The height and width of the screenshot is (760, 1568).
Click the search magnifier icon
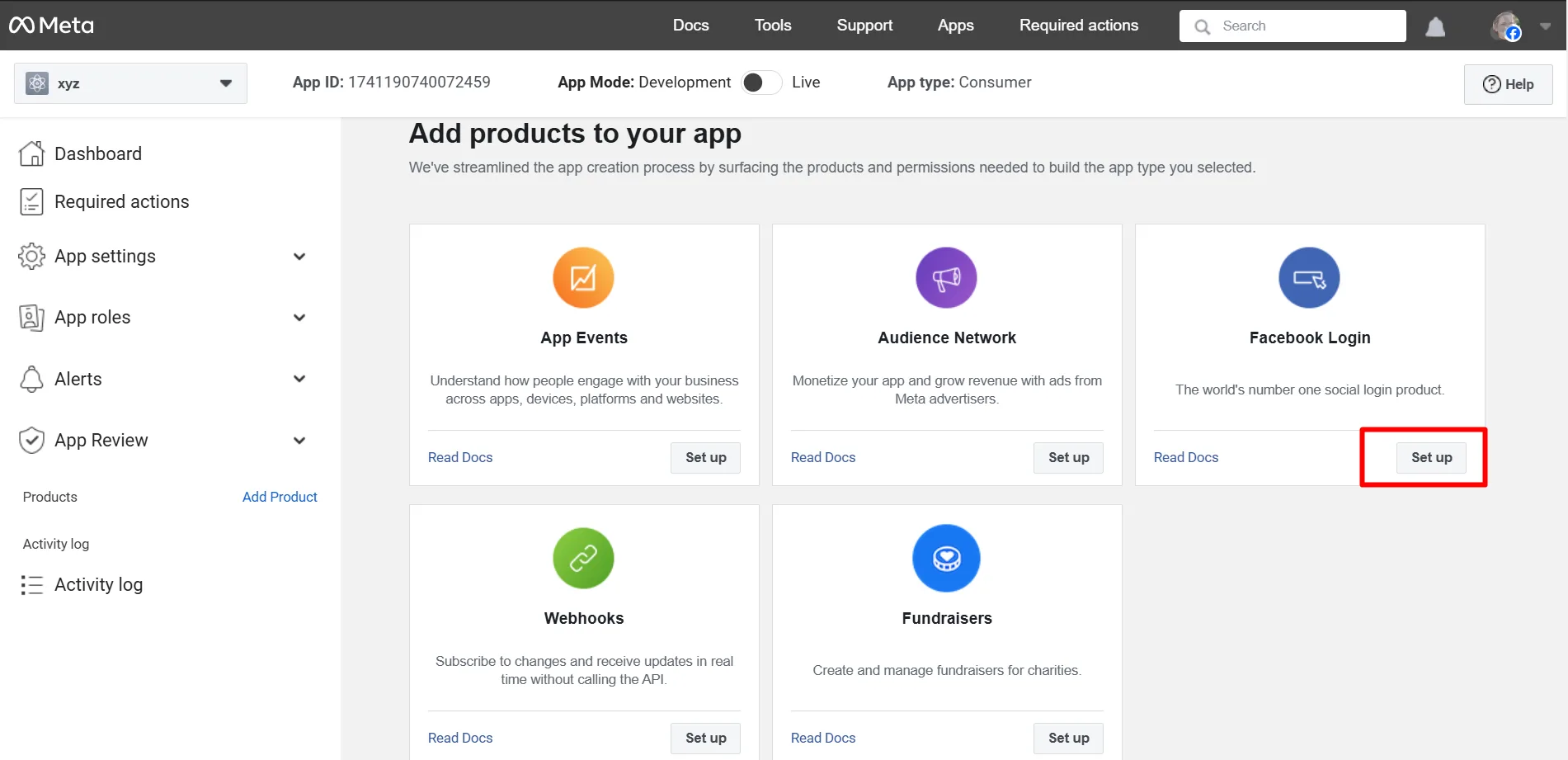(1203, 26)
